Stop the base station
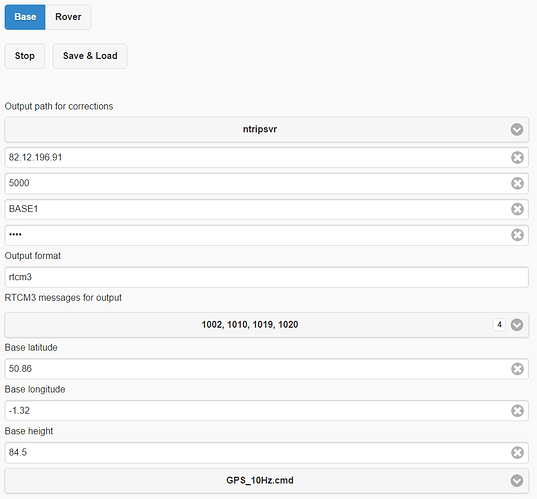The width and height of the screenshot is (537, 499). (25, 56)
